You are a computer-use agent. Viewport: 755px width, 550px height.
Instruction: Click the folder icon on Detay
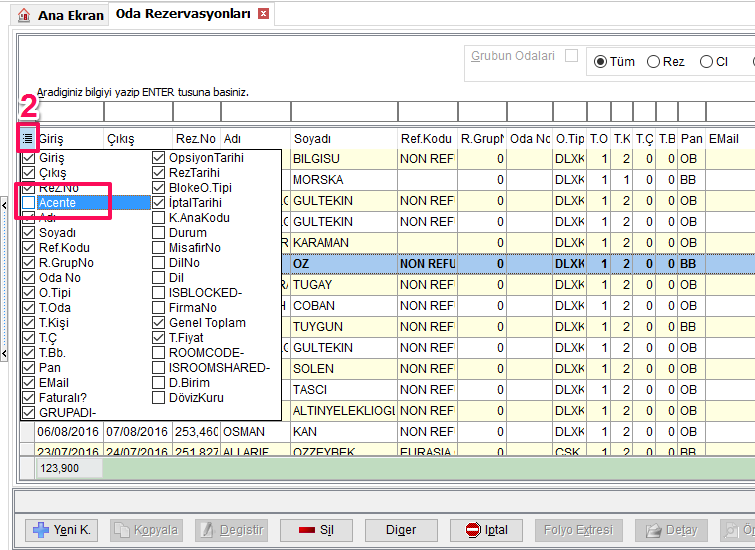pyautogui.click(x=654, y=530)
